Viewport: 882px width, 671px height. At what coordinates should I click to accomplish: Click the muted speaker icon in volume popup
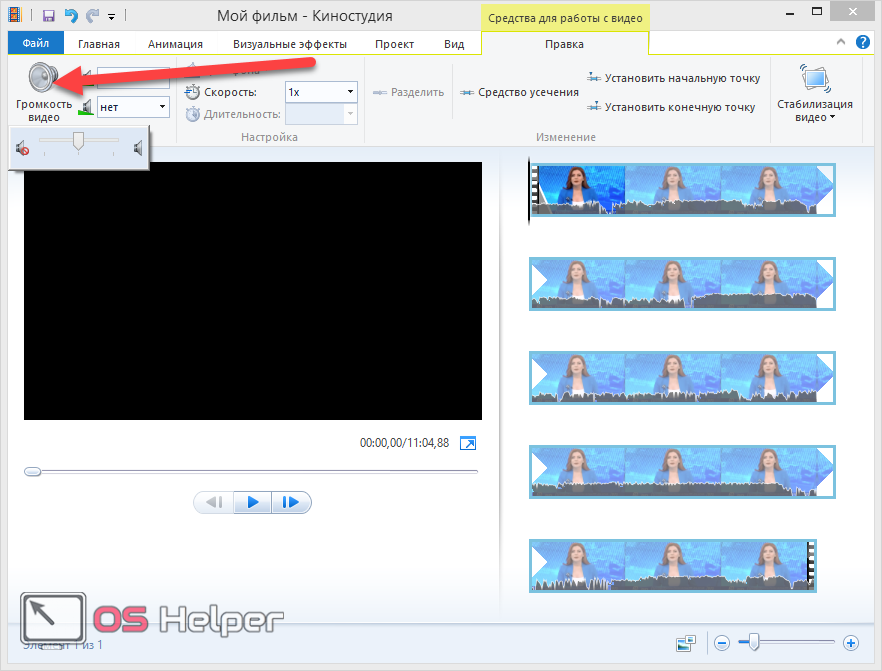click(x=22, y=149)
